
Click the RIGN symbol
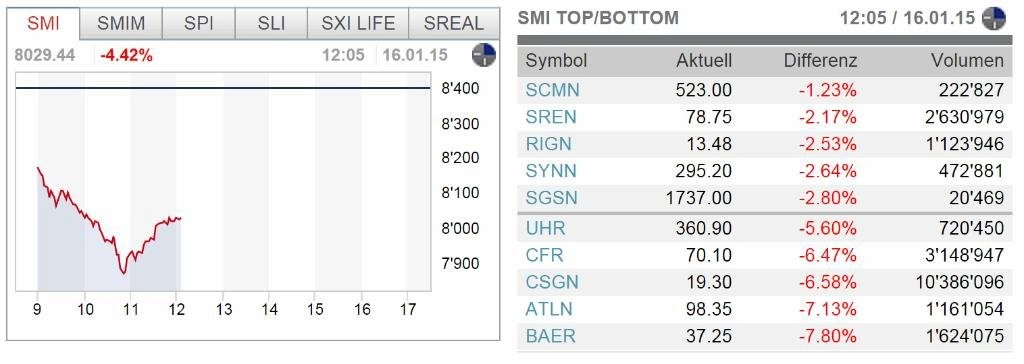(549, 144)
